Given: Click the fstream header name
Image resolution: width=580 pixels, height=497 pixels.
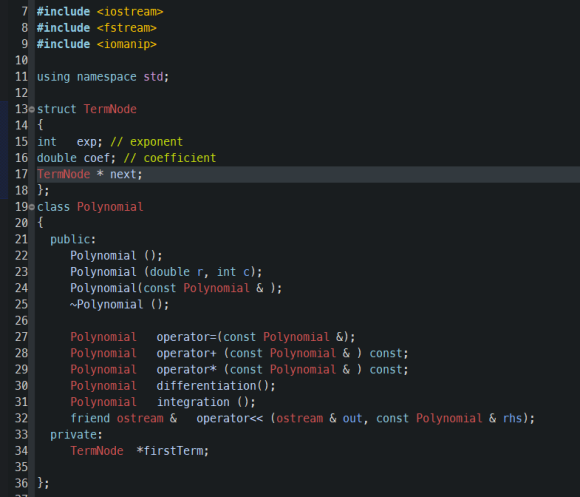Looking at the screenshot, I should tap(127, 28).
